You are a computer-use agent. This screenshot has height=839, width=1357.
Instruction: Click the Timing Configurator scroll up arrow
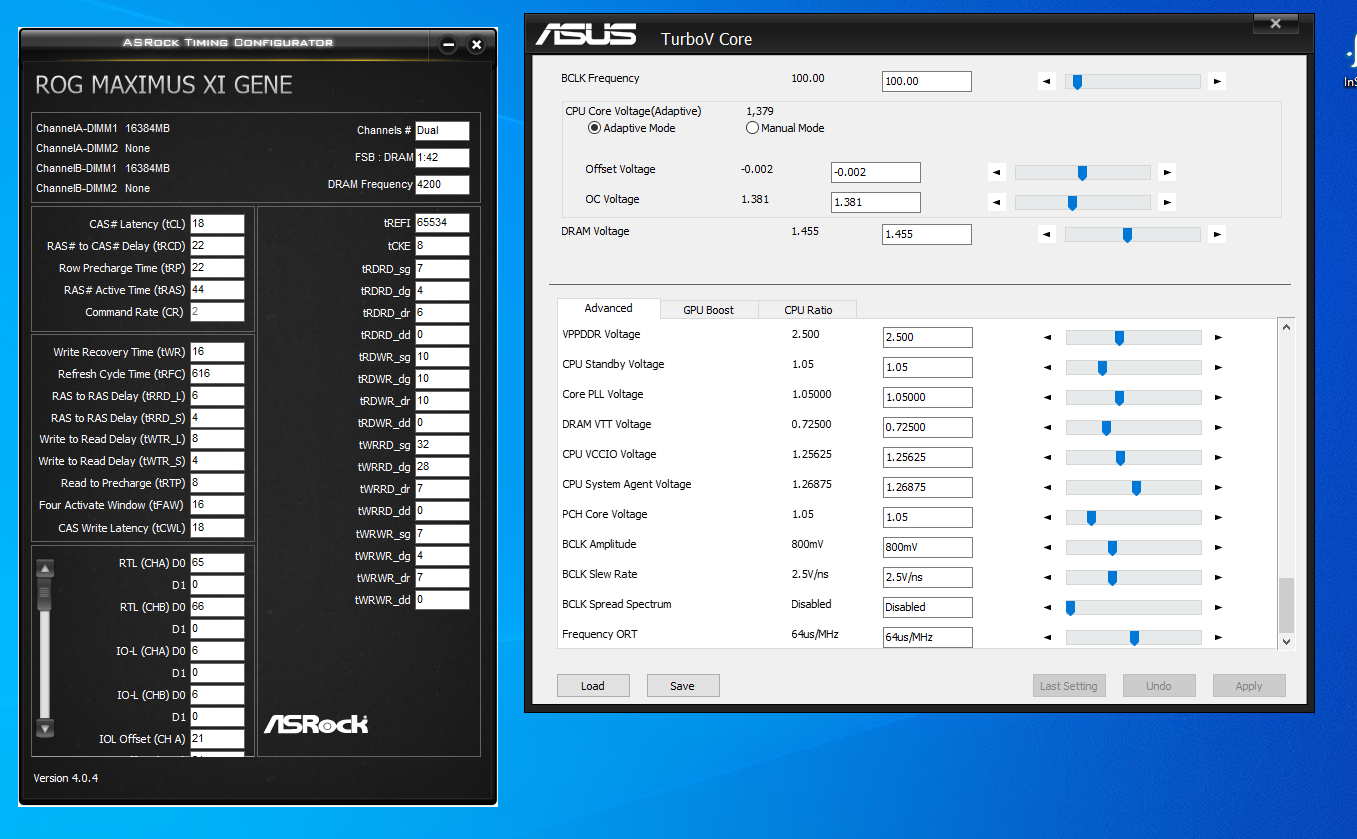44,569
